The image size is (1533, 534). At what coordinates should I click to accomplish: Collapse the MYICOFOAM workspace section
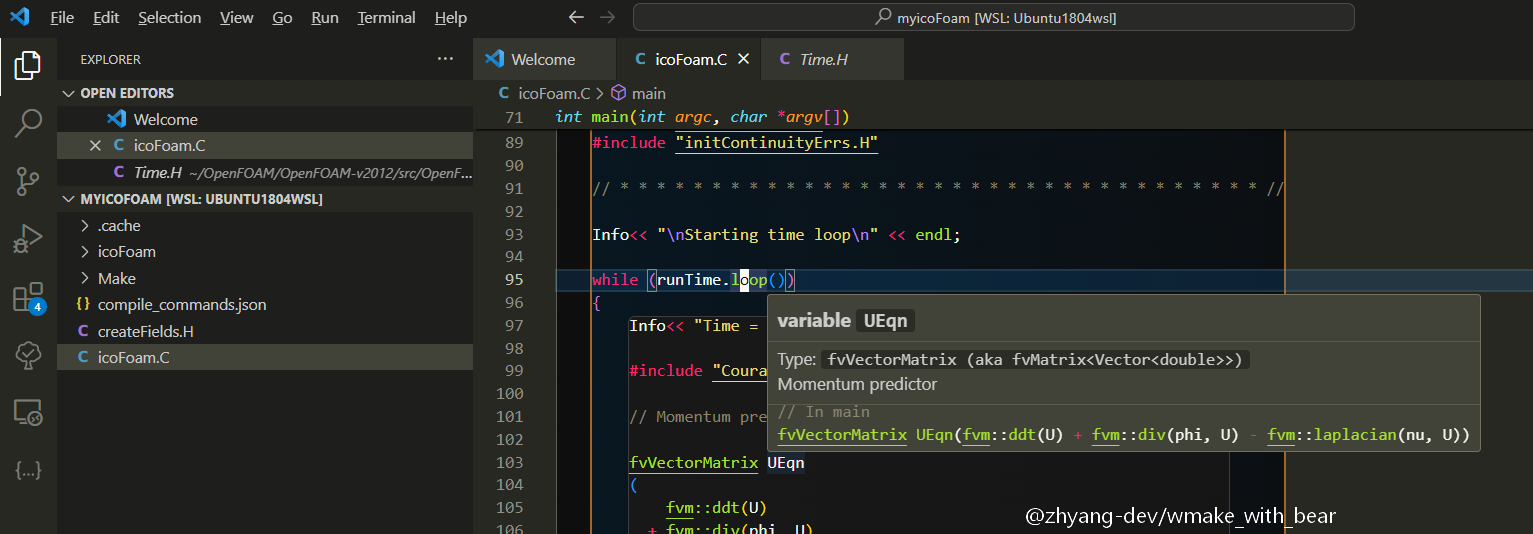(68, 199)
